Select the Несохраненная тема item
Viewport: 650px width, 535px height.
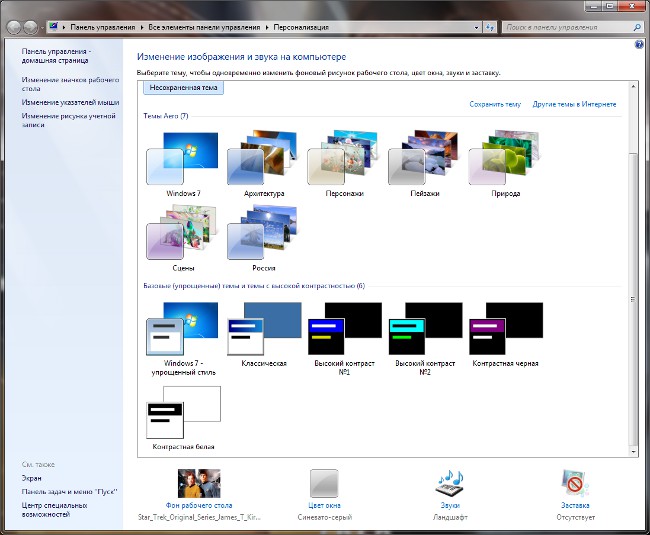tap(183, 88)
